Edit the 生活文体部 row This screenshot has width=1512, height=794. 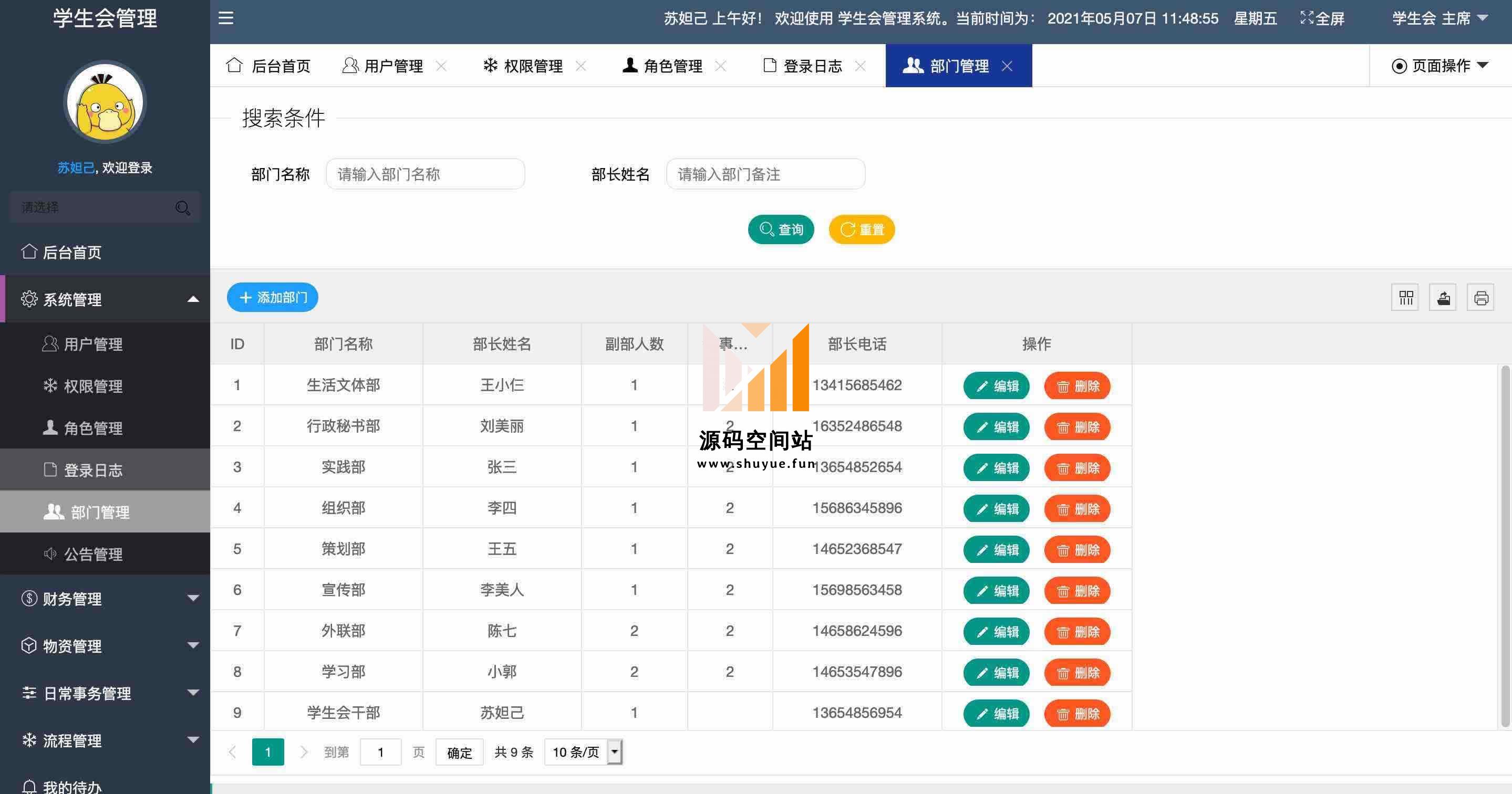(996, 386)
